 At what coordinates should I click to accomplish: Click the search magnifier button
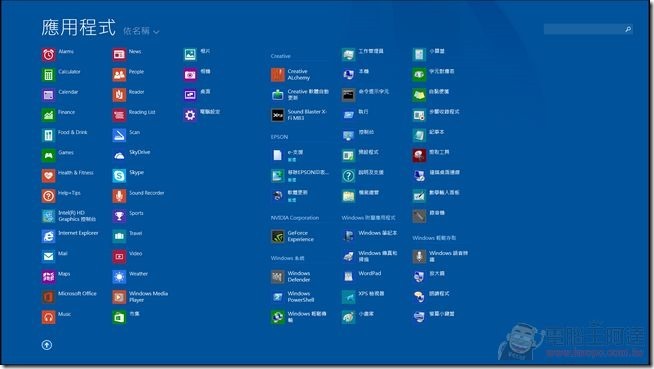(x=628, y=29)
